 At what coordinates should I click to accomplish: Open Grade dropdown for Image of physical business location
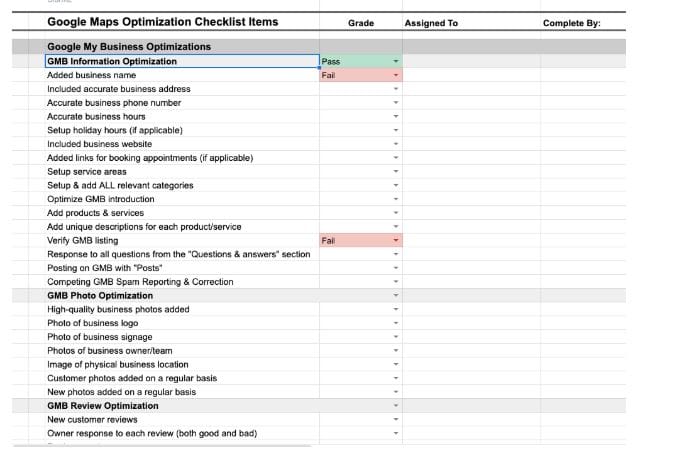pos(396,364)
